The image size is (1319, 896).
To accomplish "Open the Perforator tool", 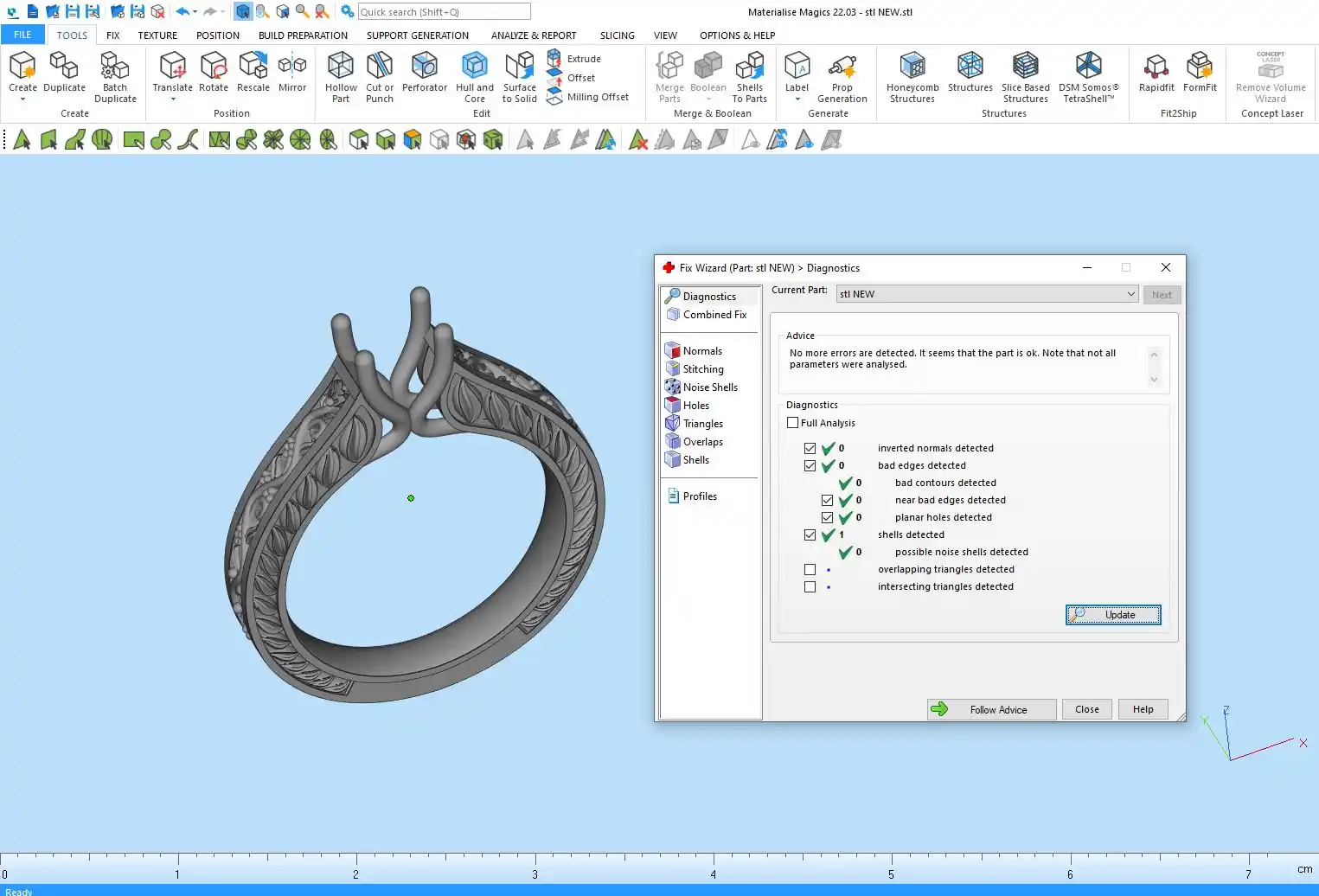I will tap(424, 67).
